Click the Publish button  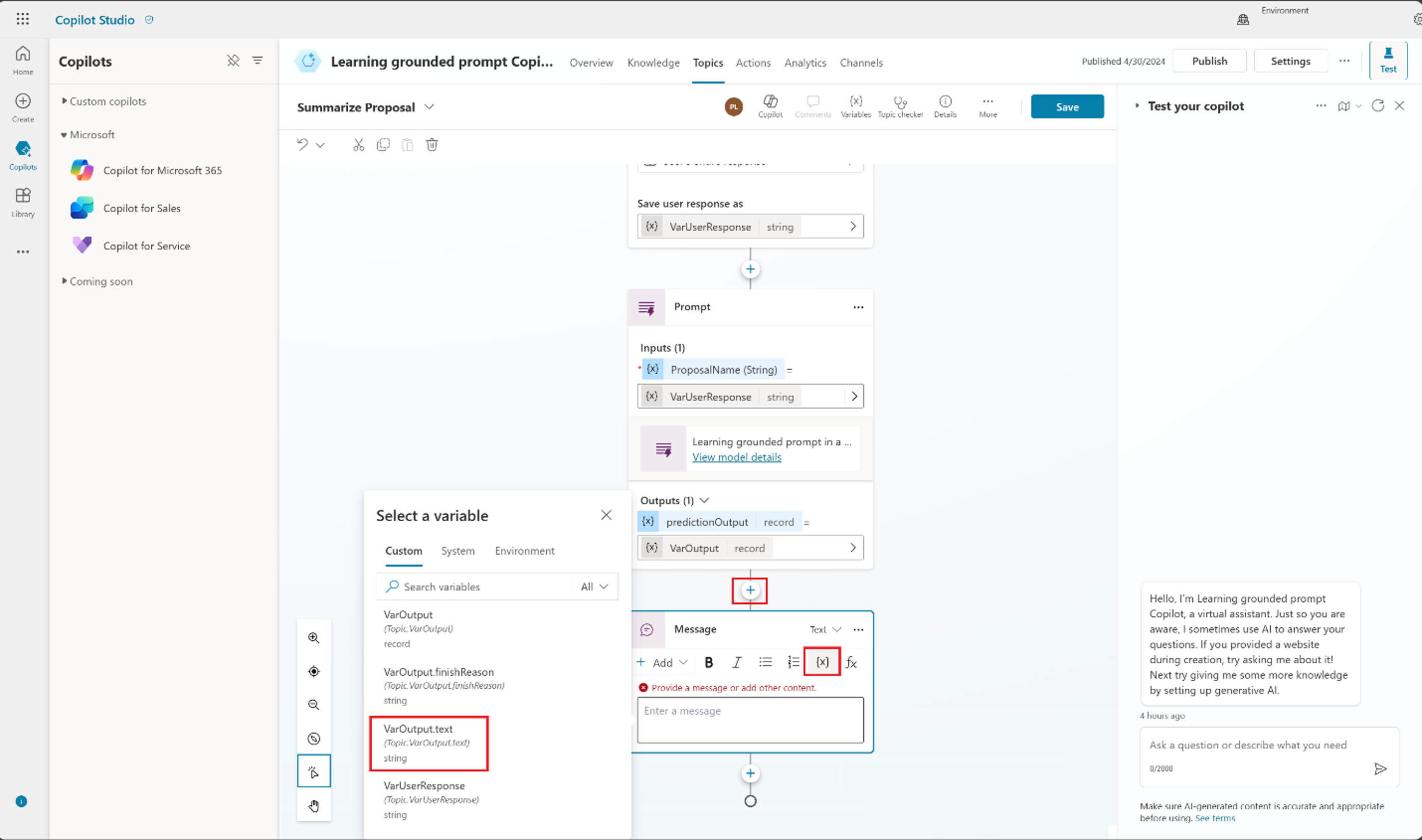tap(1209, 61)
